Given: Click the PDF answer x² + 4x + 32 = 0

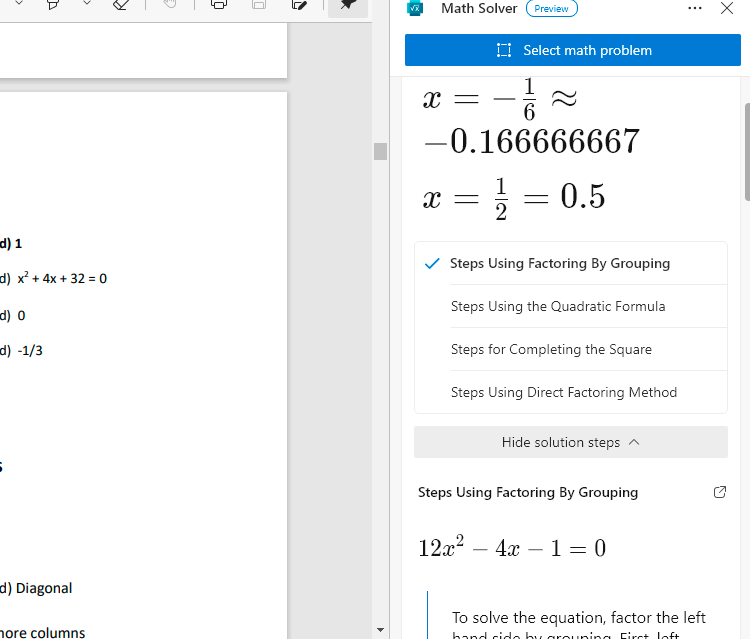Looking at the screenshot, I should 62,278.
